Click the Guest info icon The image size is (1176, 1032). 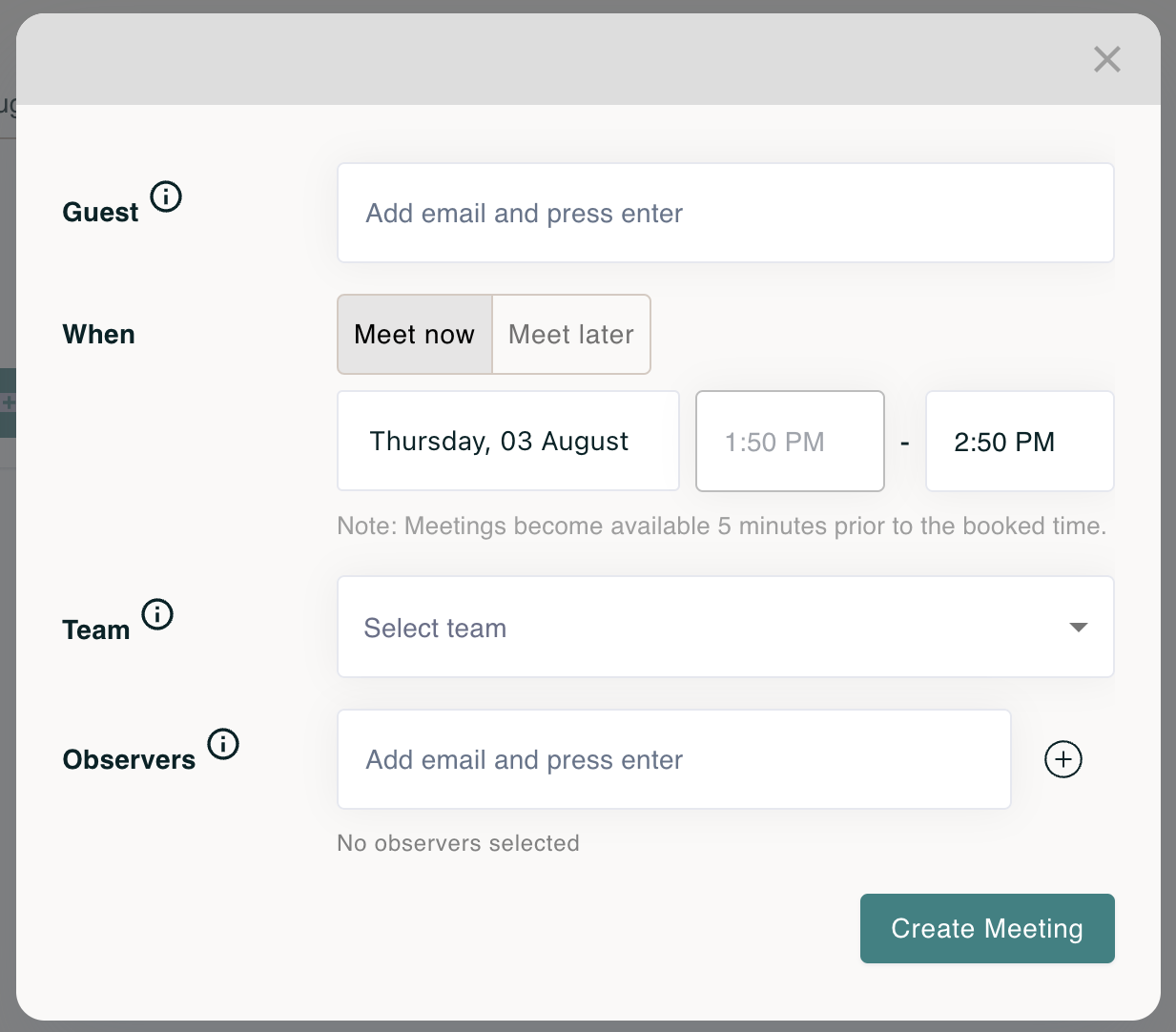pyautogui.click(x=167, y=197)
